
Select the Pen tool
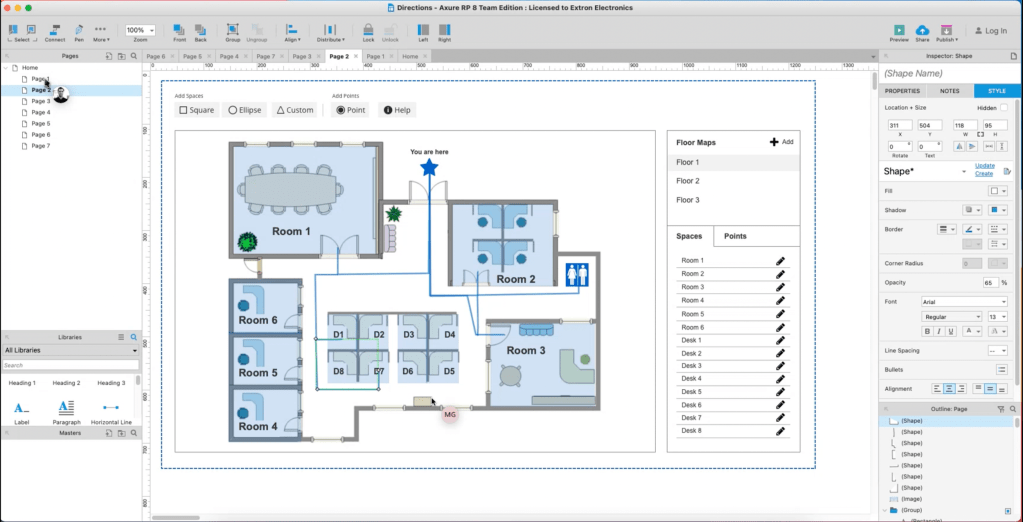point(79,32)
